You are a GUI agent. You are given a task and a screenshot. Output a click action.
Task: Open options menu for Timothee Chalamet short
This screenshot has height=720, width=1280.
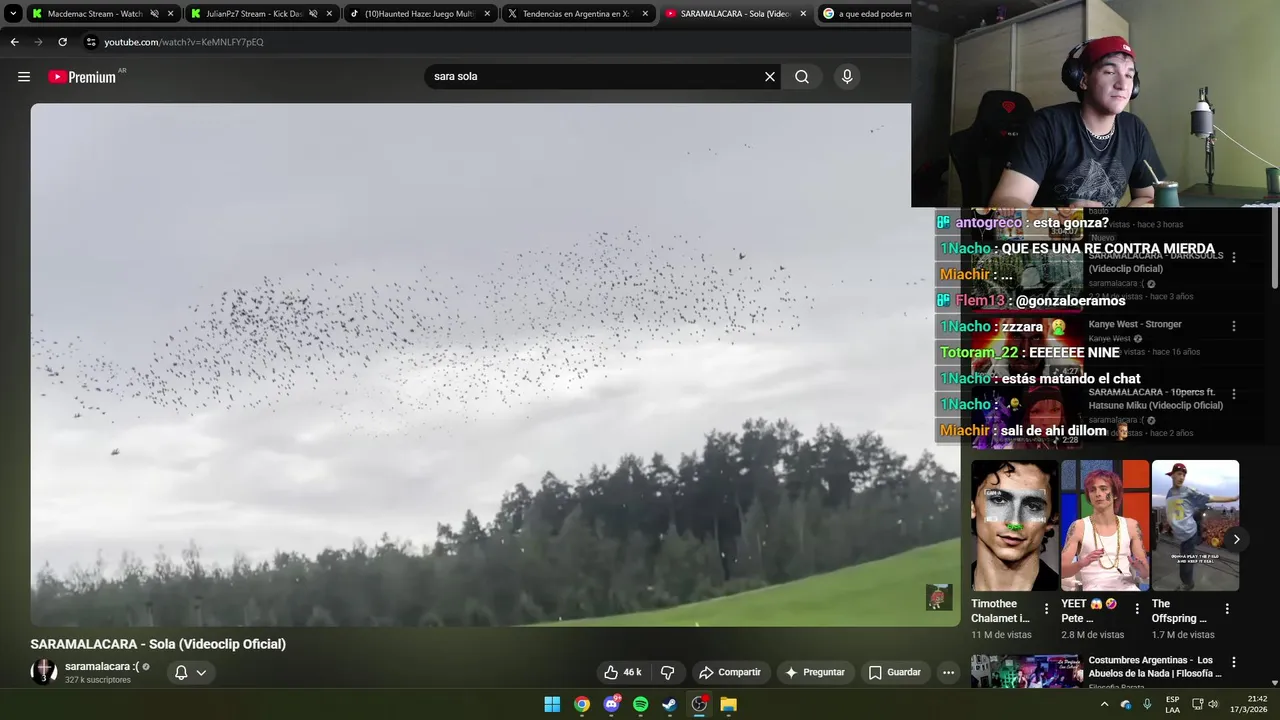1047,608
